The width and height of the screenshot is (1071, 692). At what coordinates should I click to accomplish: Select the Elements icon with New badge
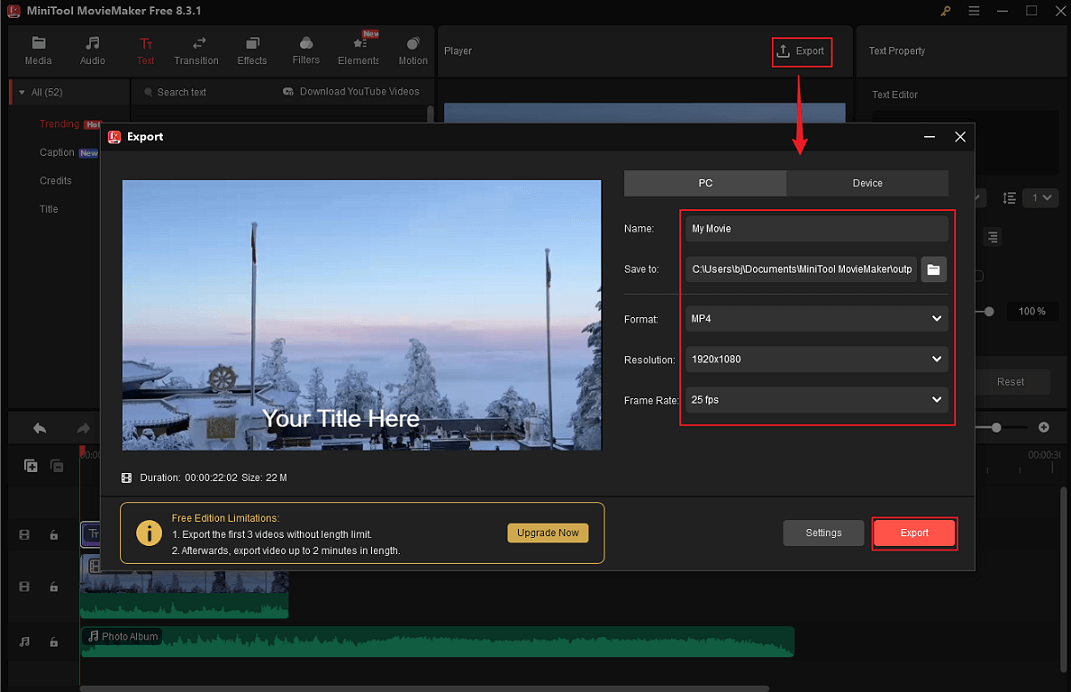click(x=358, y=50)
